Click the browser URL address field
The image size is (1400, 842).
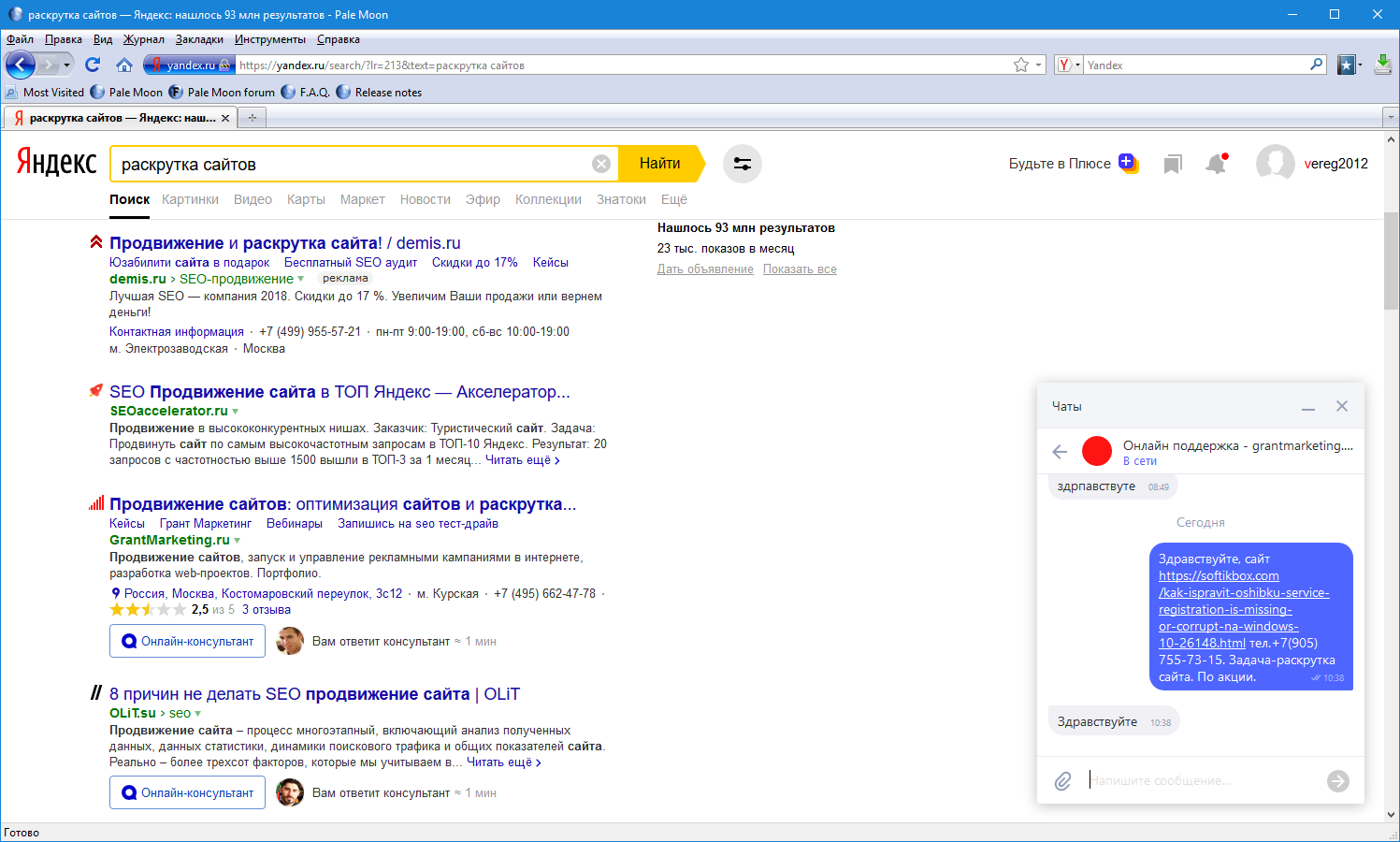point(624,65)
